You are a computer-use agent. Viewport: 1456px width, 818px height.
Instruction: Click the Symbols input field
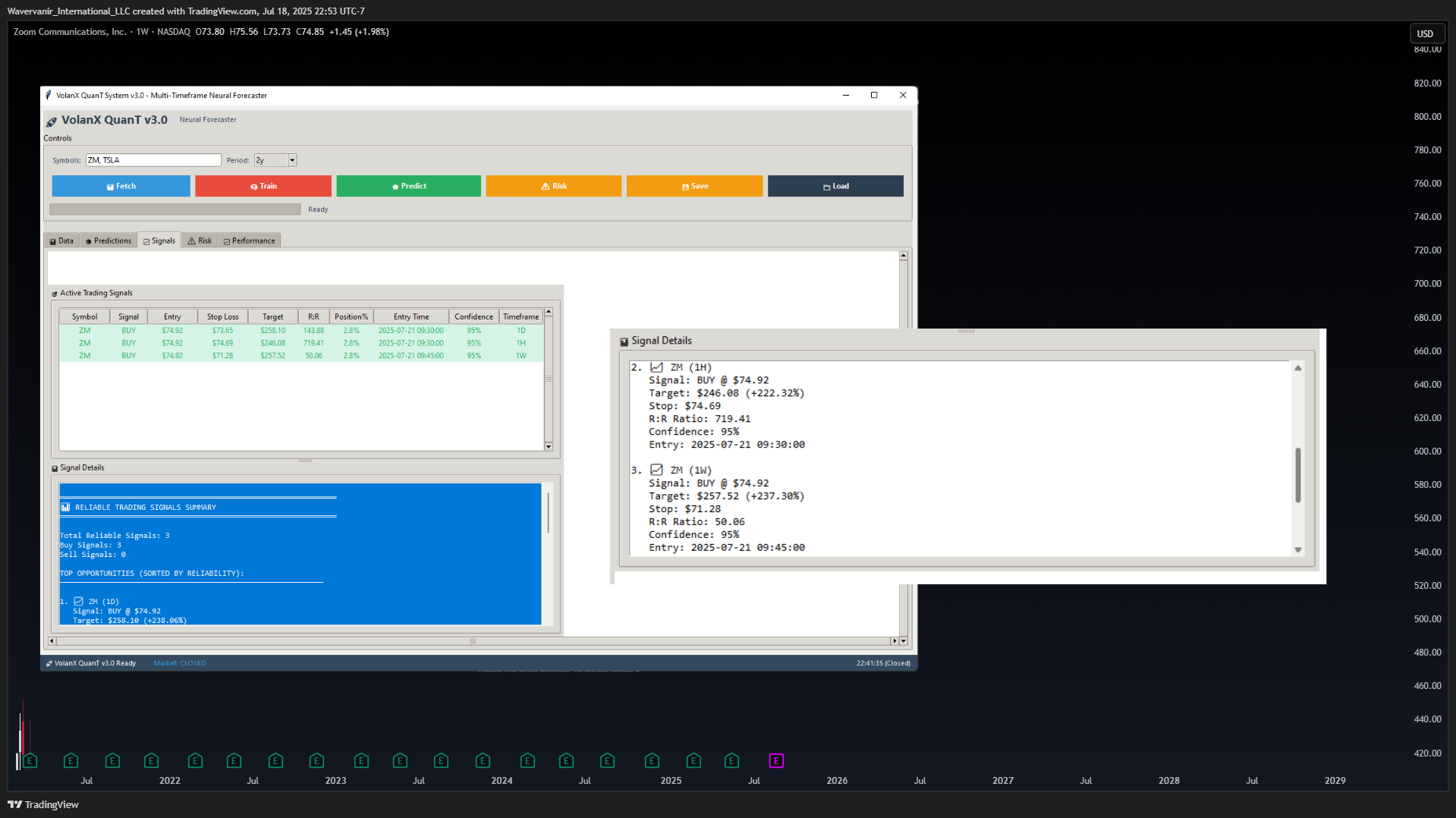(153, 160)
